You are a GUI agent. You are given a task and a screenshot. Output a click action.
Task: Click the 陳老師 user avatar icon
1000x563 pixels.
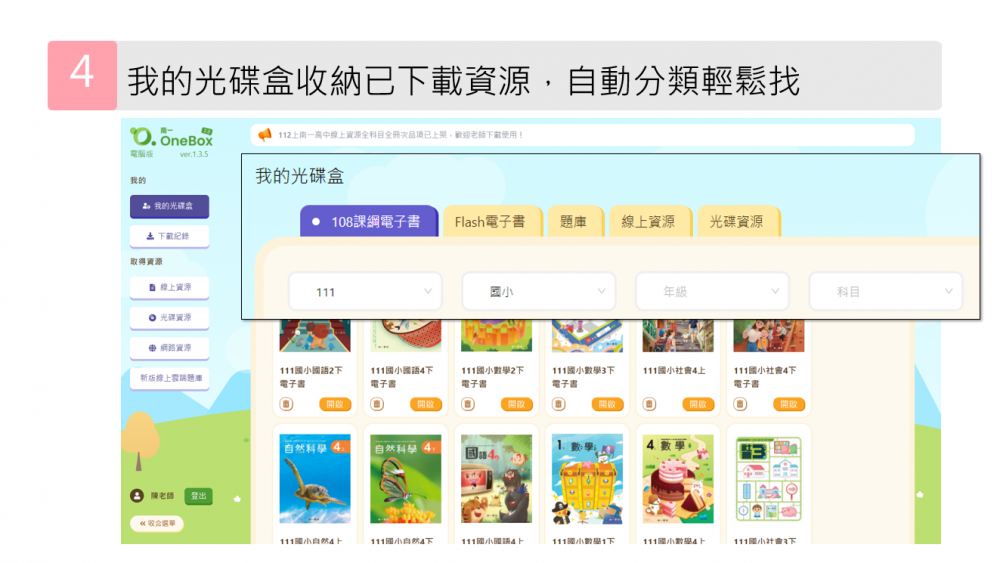tap(137, 496)
